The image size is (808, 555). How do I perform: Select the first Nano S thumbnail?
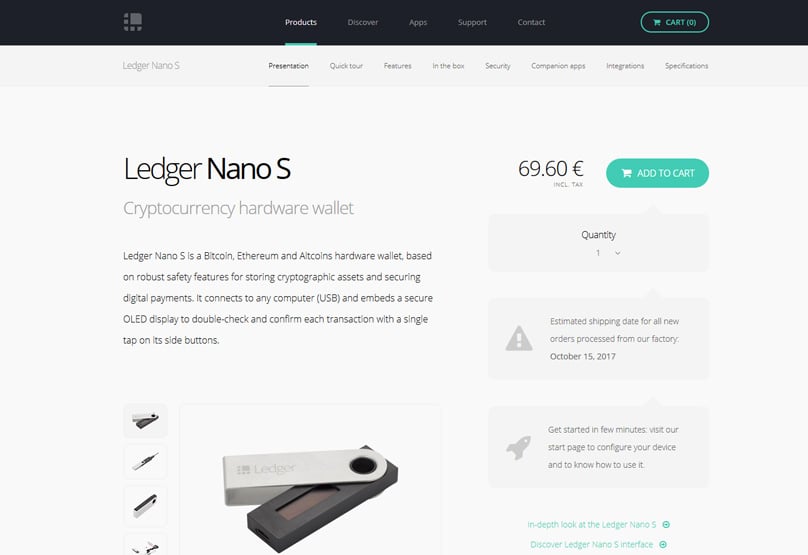[145, 421]
